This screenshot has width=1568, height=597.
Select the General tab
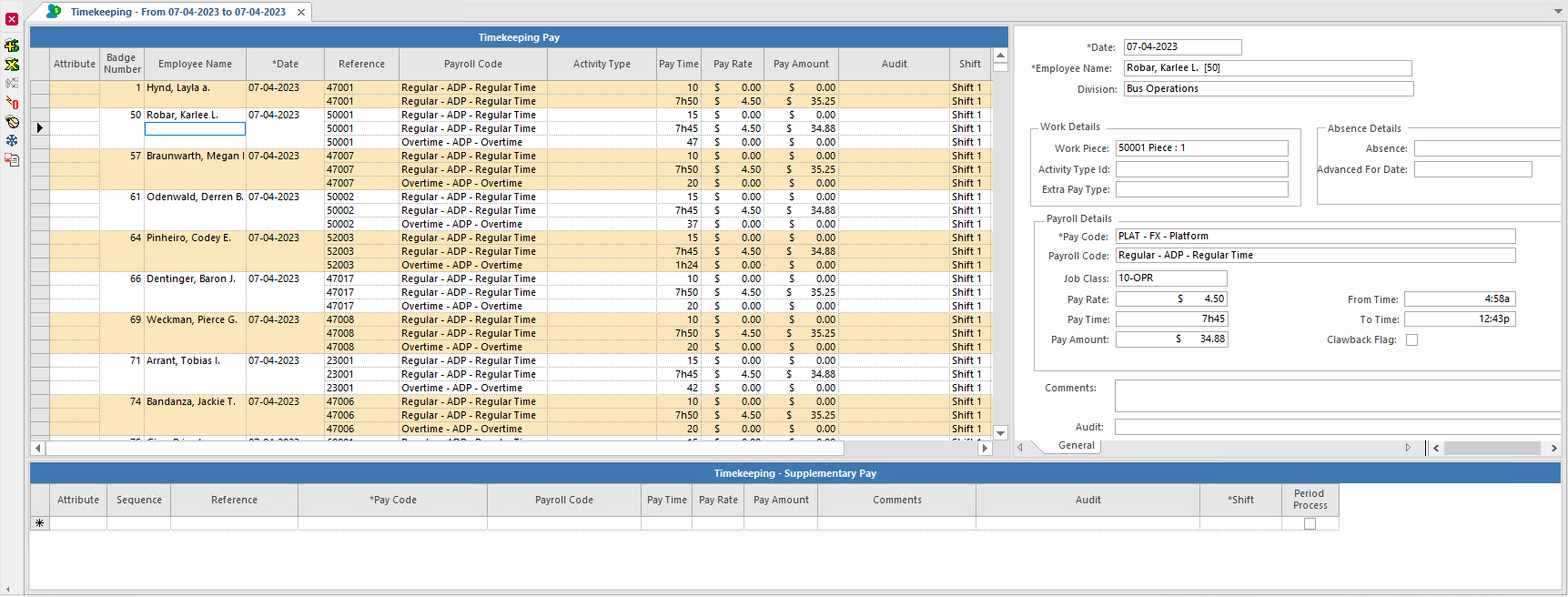point(1076,446)
